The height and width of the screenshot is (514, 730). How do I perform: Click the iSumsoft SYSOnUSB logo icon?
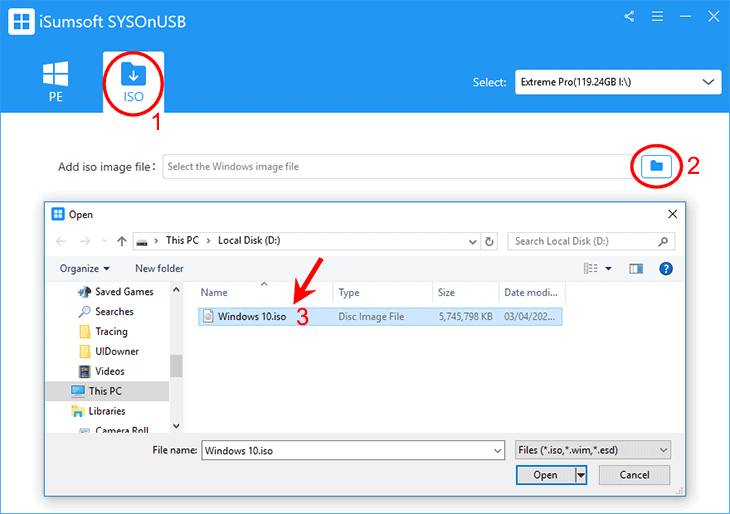click(21, 21)
